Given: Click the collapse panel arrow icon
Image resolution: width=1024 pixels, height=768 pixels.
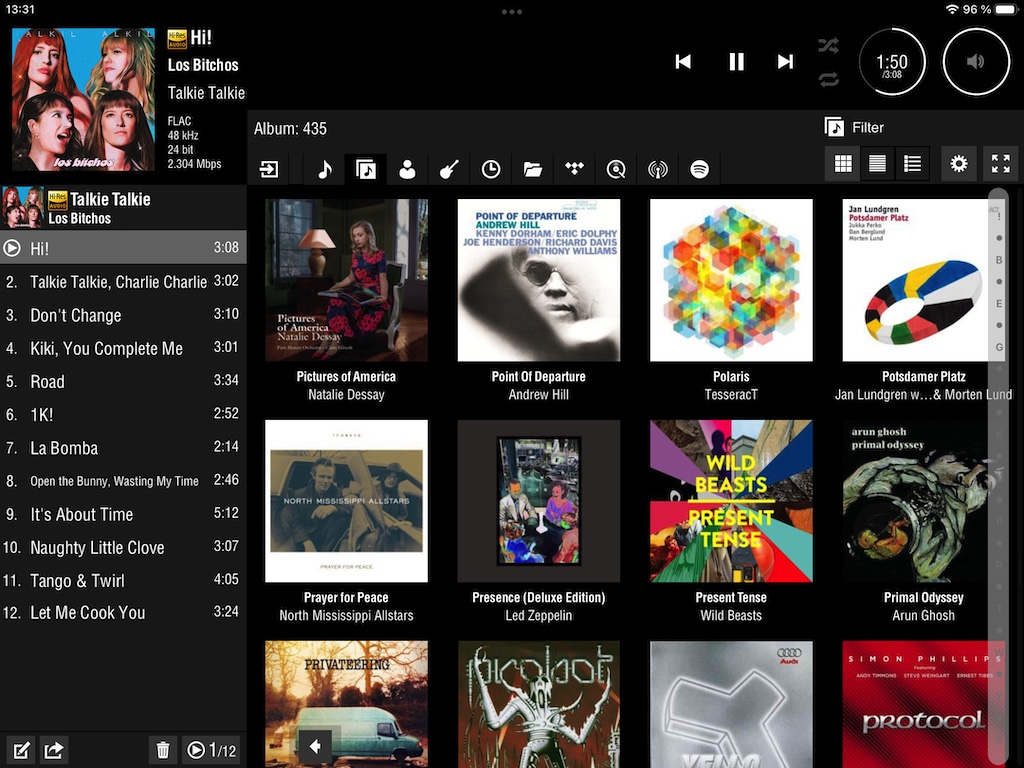Looking at the screenshot, I should (x=269, y=170).
